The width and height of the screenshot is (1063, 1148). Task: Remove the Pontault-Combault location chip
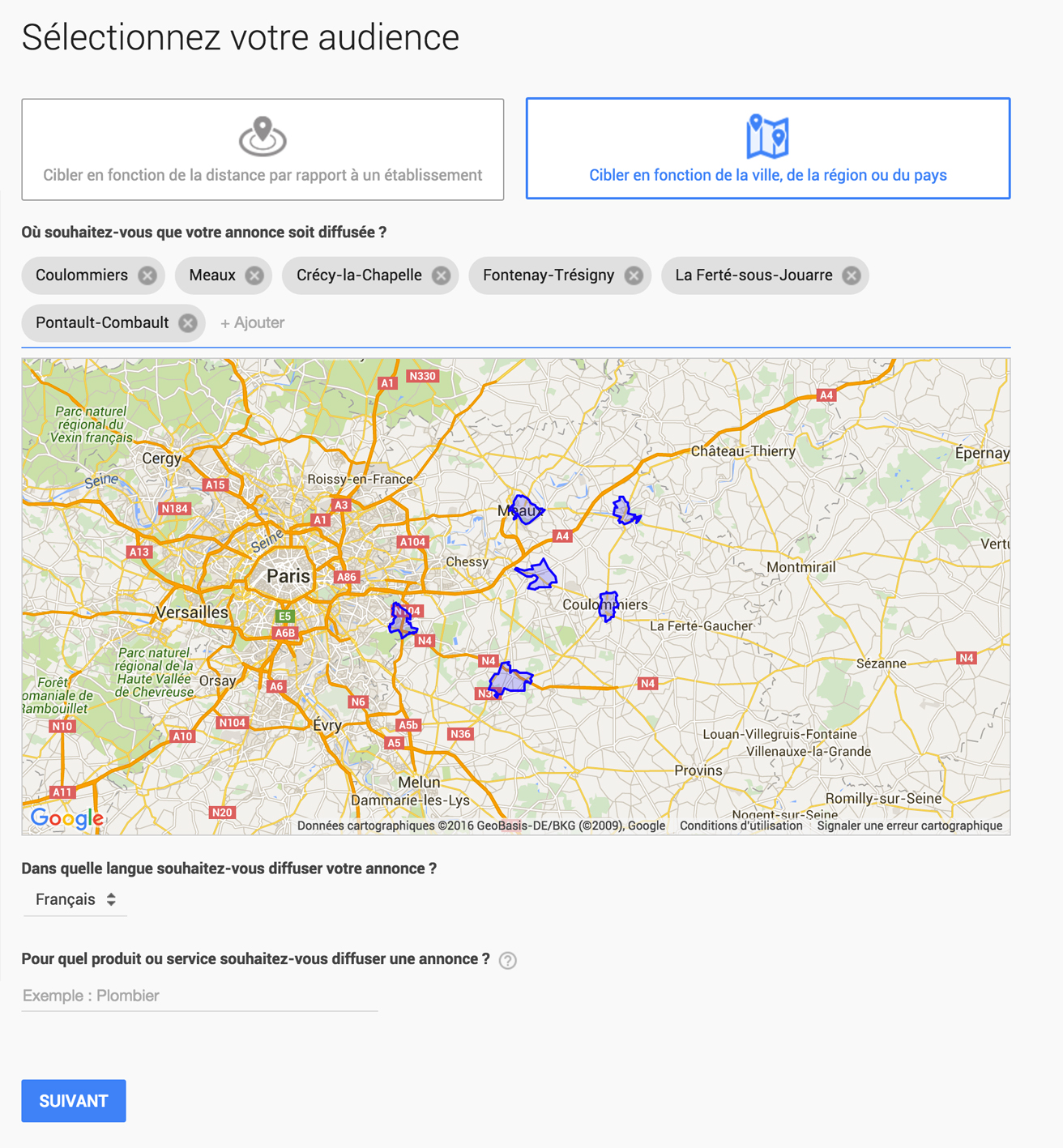tap(188, 323)
